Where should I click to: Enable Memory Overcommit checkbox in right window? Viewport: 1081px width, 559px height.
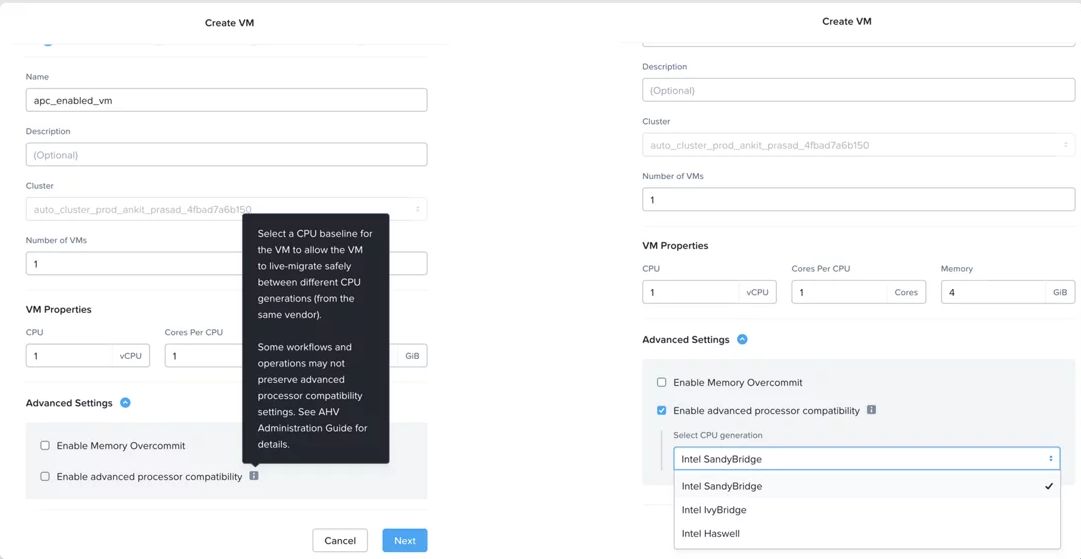point(661,382)
